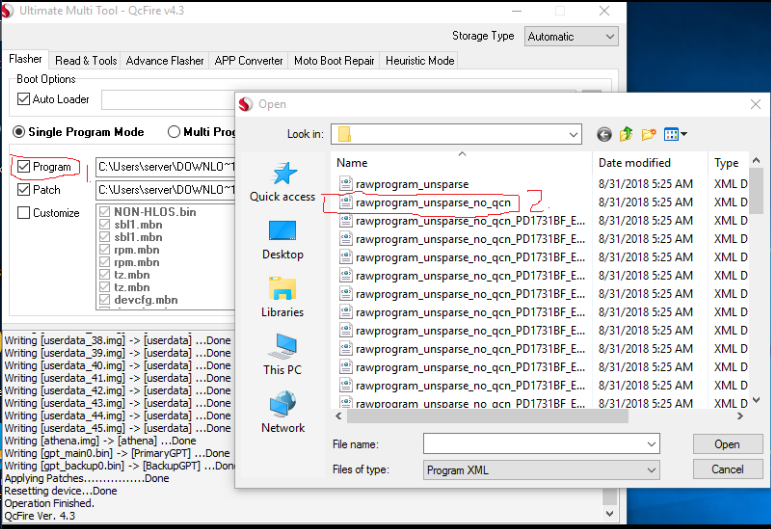The image size is (771, 529).
Task: Click the Program file path field
Action: coord(166,167)
